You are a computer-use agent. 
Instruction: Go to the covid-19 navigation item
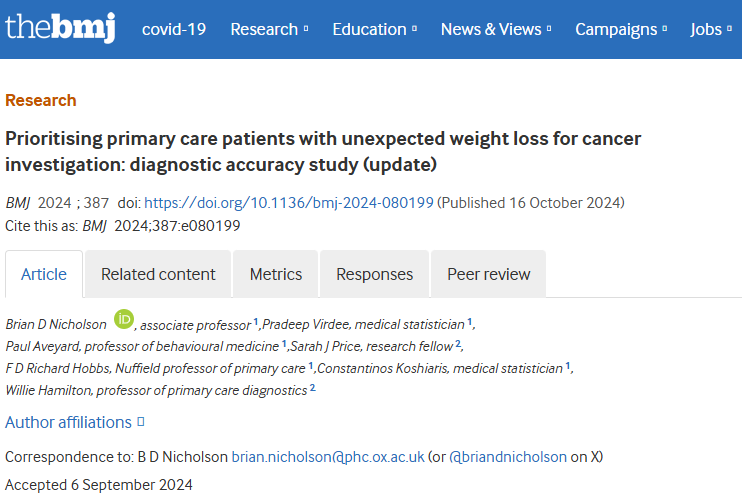(x=174, y=29)
